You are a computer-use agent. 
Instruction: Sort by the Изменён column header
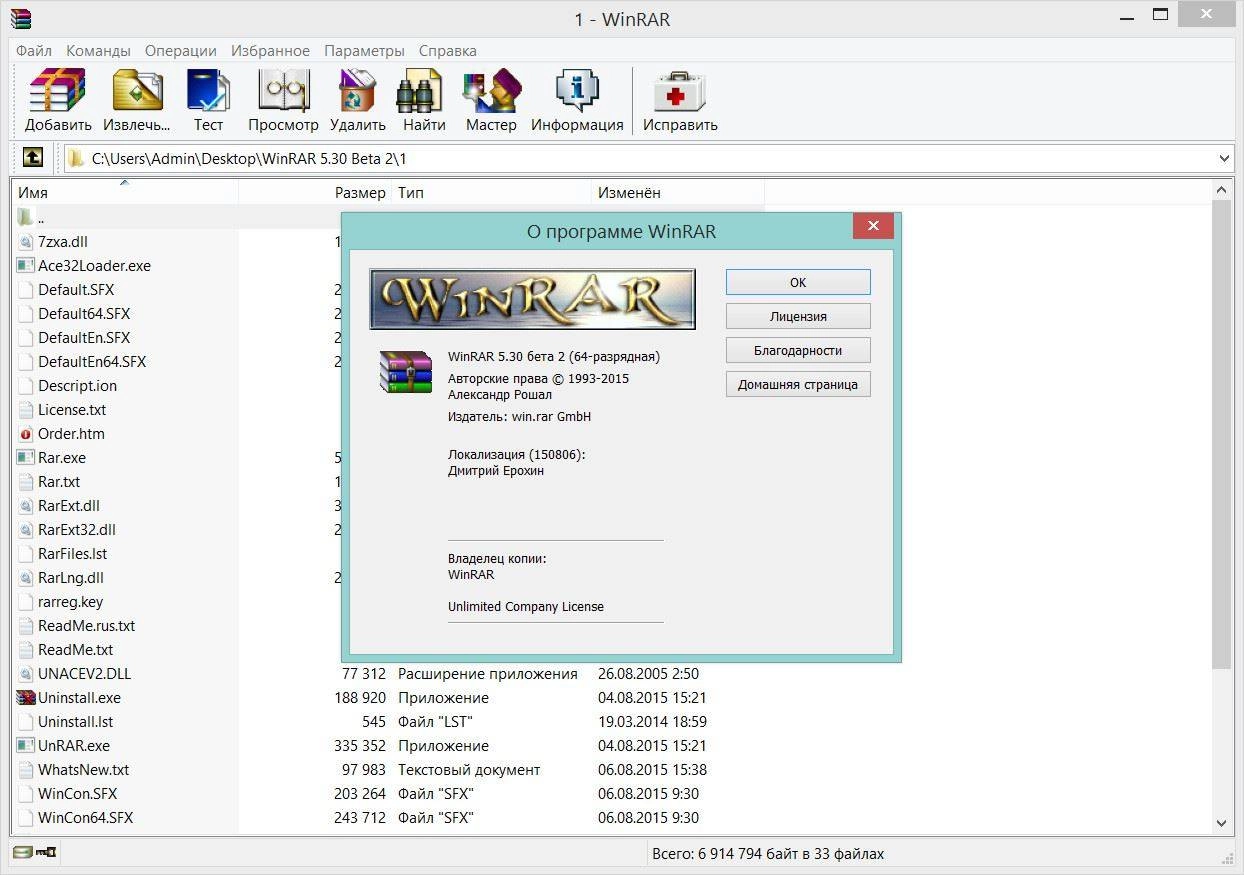click(x=678, y=192)
